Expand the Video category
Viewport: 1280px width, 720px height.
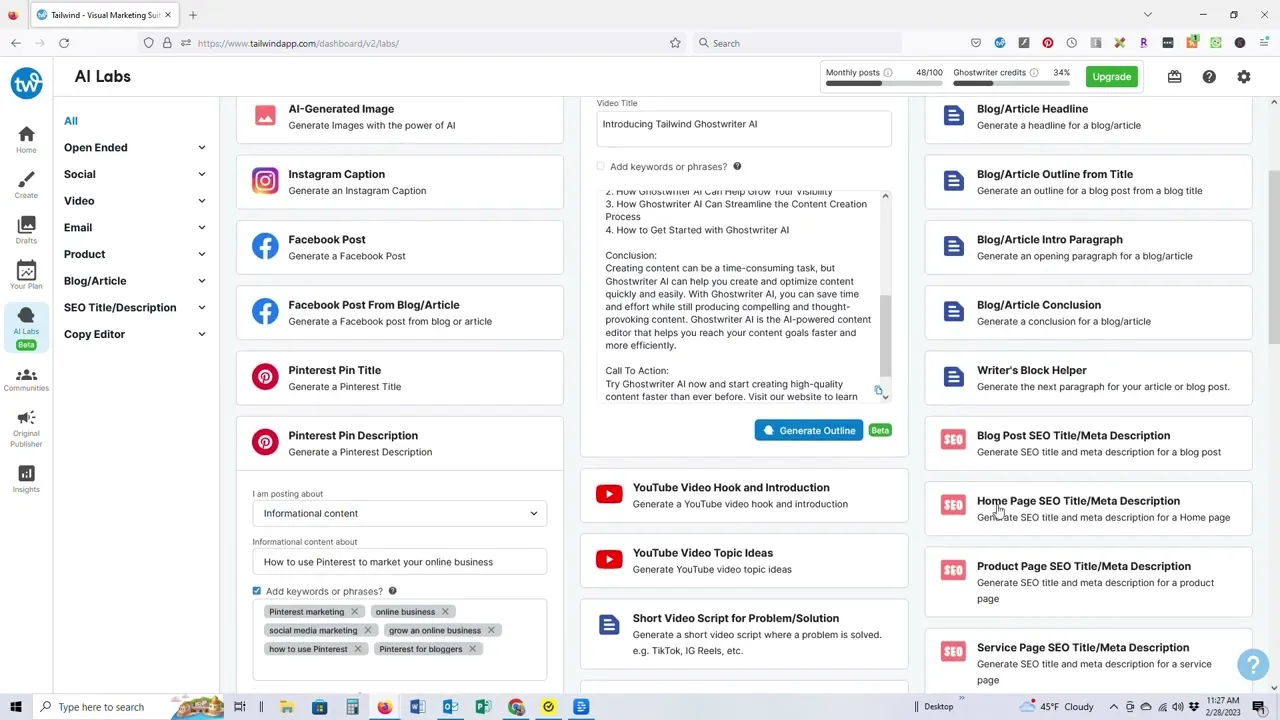point(135,201)
